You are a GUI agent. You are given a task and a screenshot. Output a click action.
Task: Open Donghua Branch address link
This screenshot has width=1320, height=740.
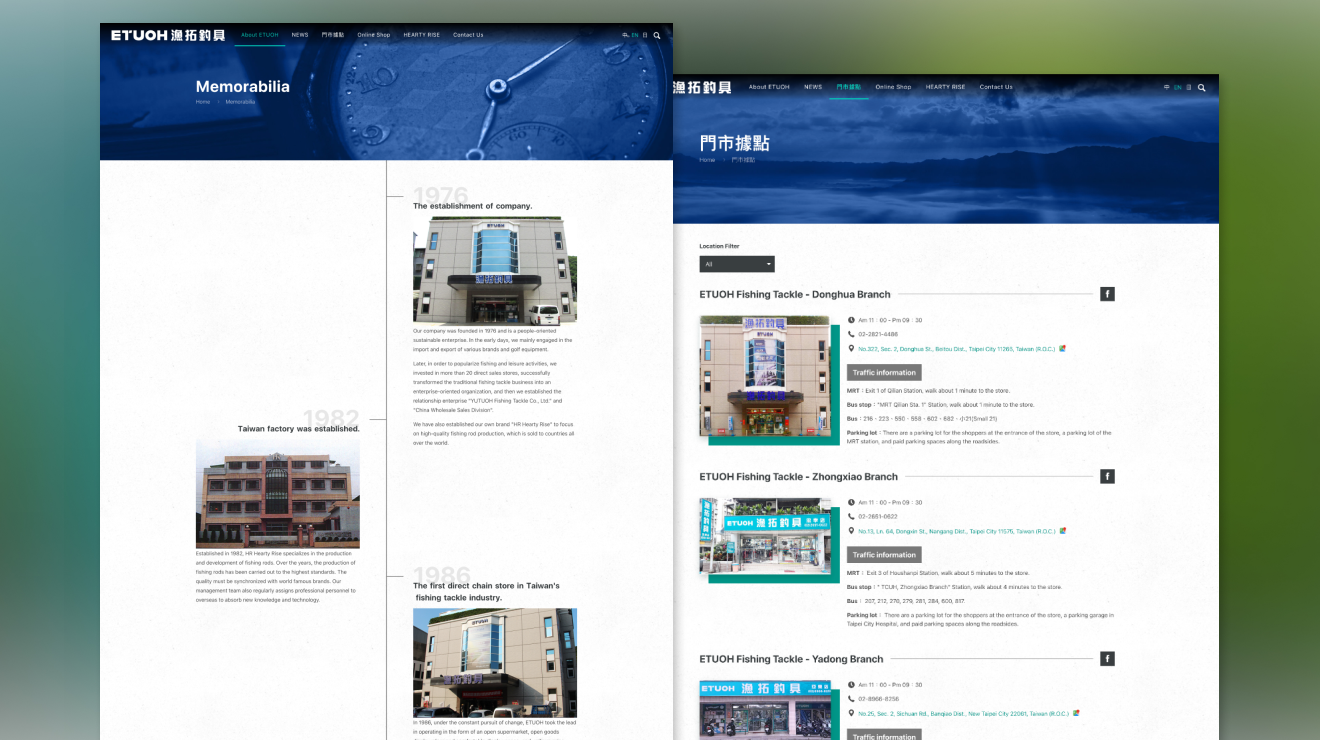click(x=956, y=349)
